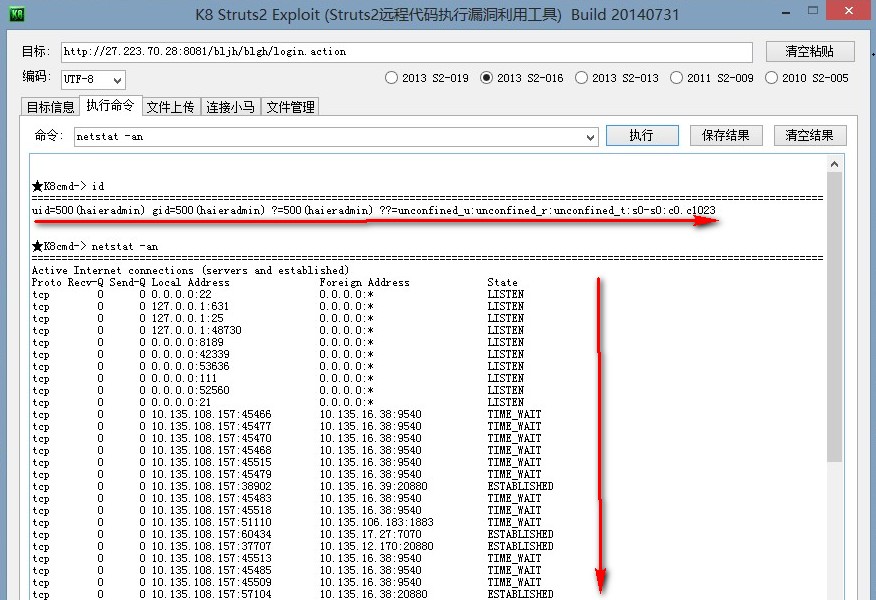Switch to the 执行命令 tab
876x600 pixels.
point(111,105)
